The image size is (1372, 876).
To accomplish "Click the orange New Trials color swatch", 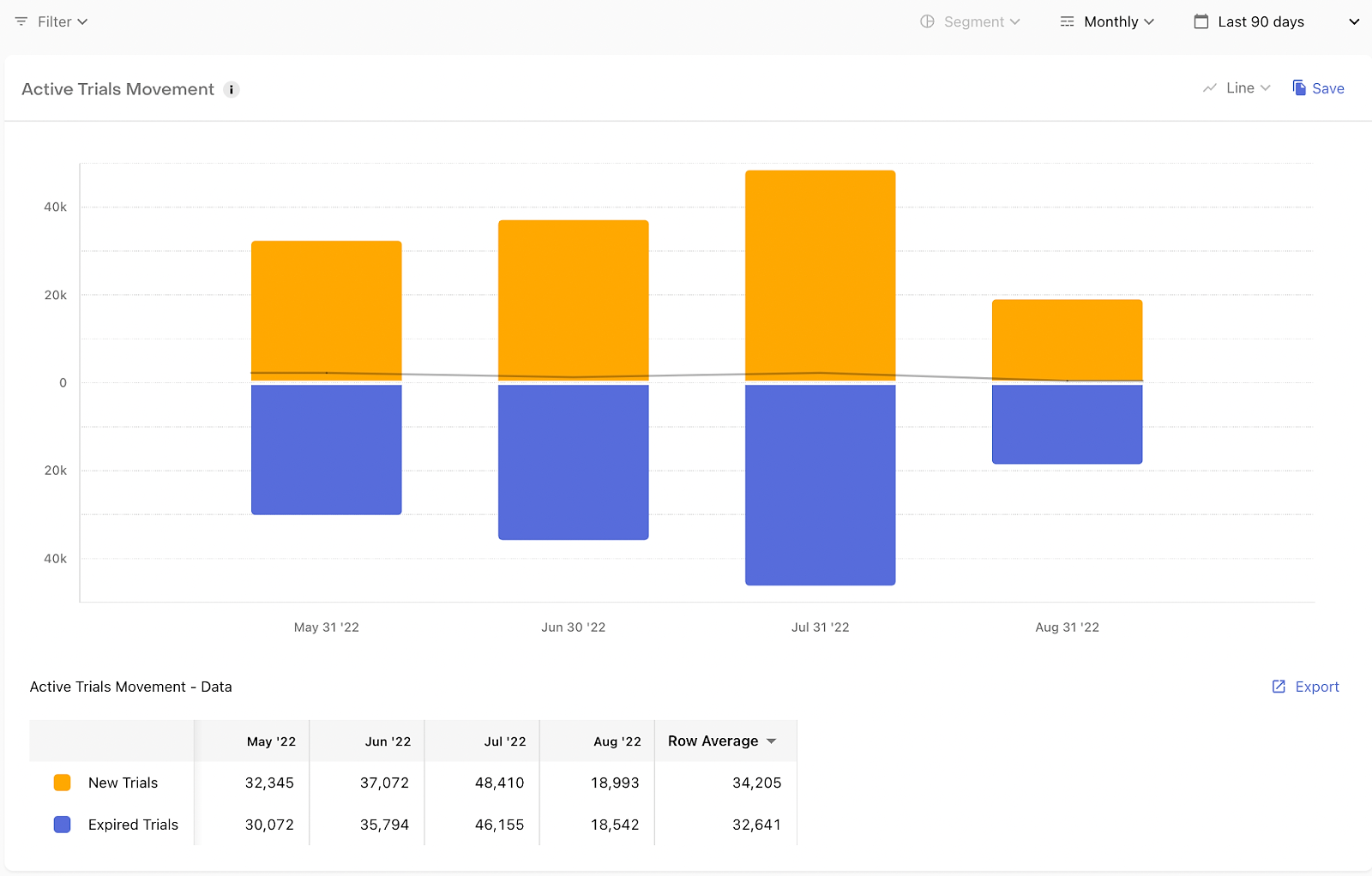I will click(x=62, y=783).
